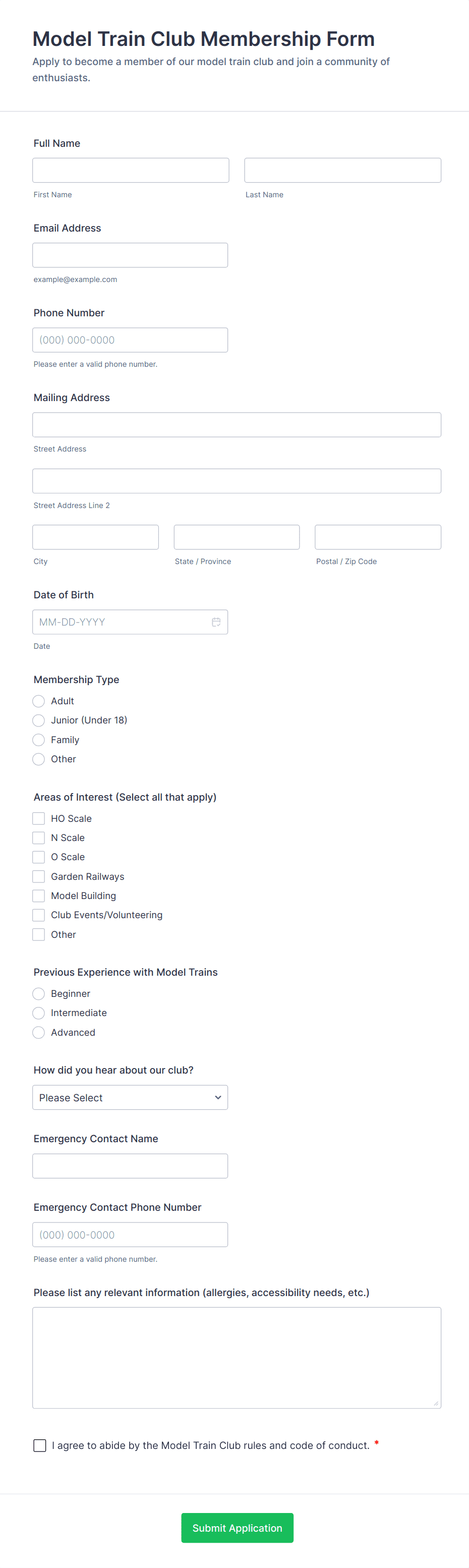This screenshot has width=469, height=1568.
Task: Mark experience level as Intermediate
Action: (x=39, y=1012)
